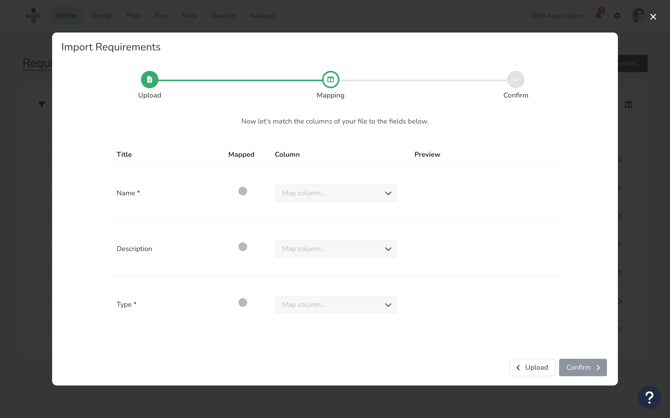670x418 pixels.
Task: Click the Upload step icon in stepper
Action: [149, 79]
